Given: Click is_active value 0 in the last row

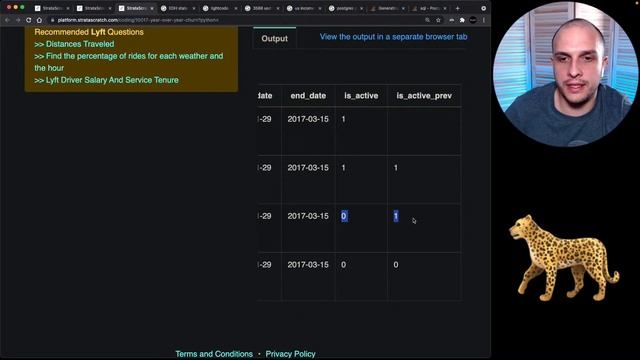Looking at the screenshot, I should tap(343, 265).
